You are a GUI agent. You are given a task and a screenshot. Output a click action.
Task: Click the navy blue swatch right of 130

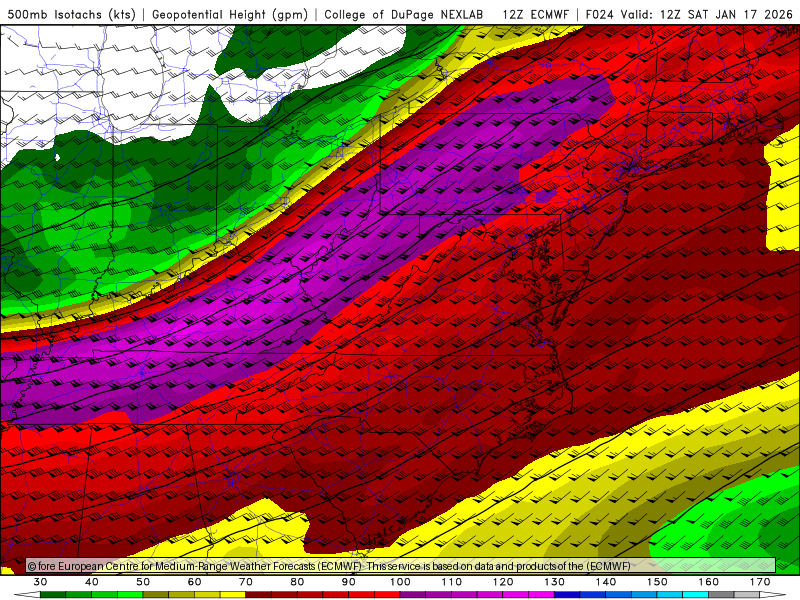tap(567, 595)
